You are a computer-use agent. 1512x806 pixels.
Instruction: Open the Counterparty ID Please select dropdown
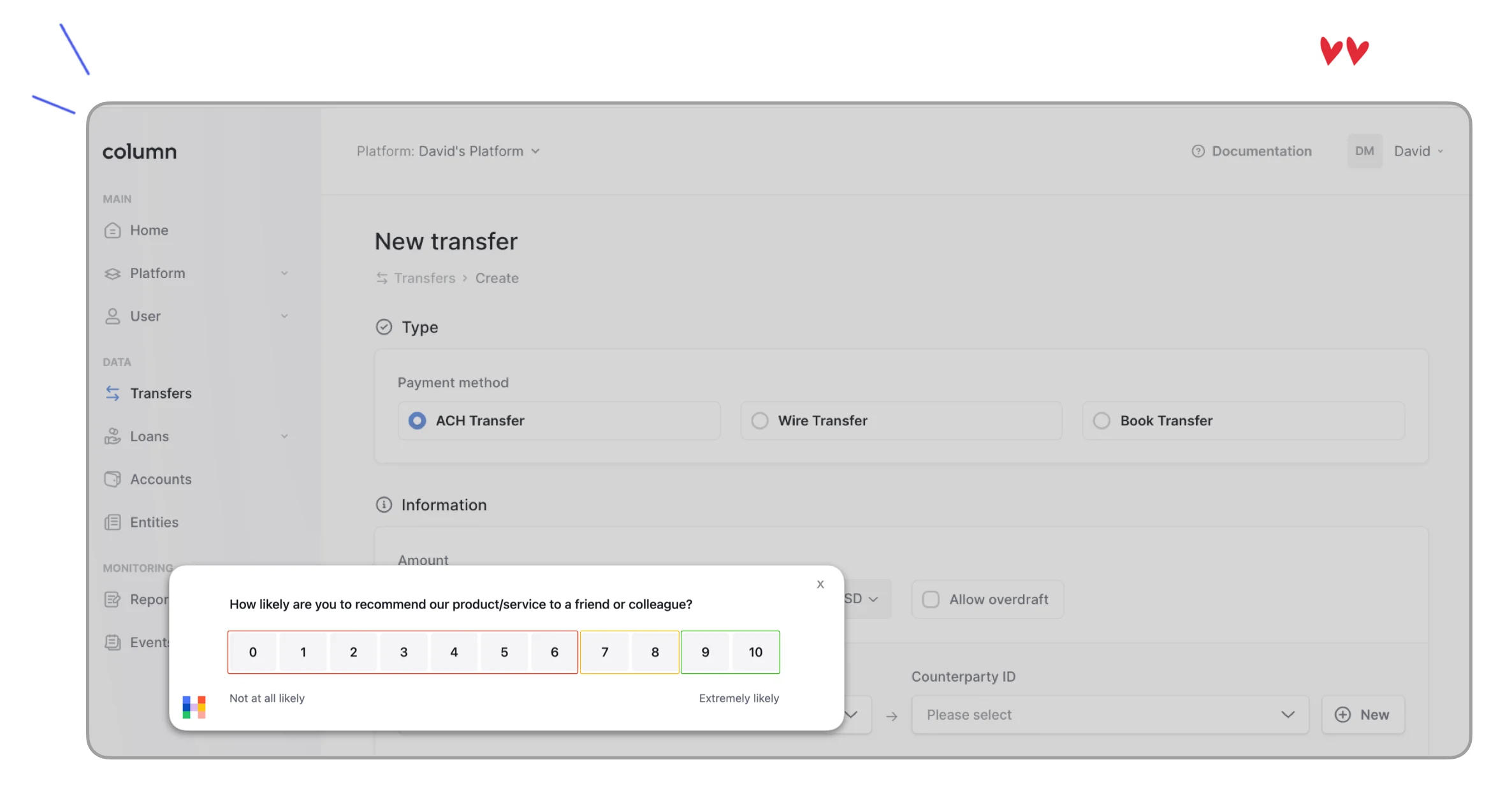[x=1110, y=715]
